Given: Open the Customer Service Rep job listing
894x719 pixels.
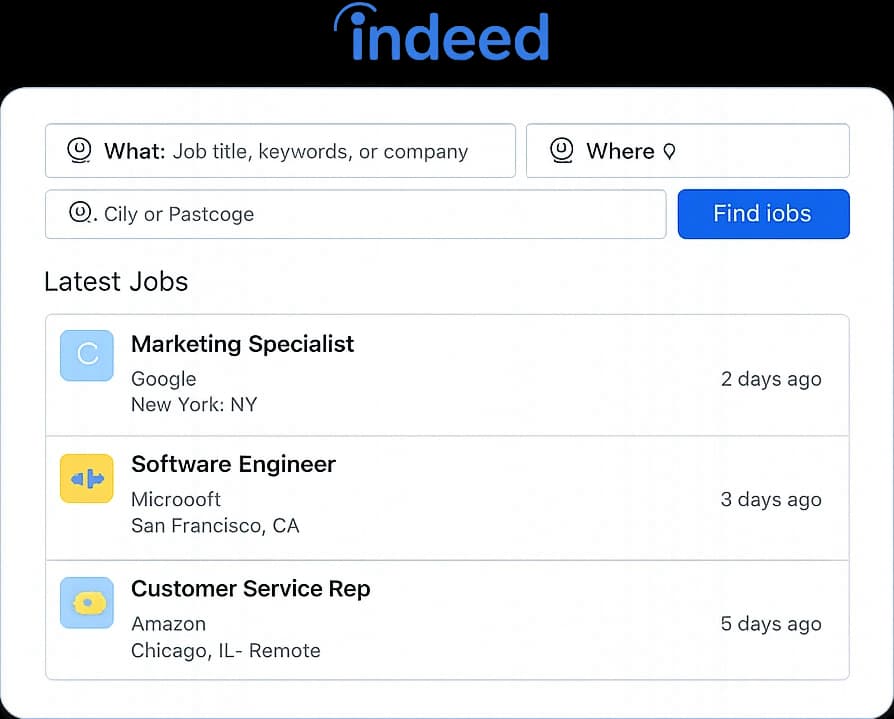Looking at the screenshot, I should 250,589.
